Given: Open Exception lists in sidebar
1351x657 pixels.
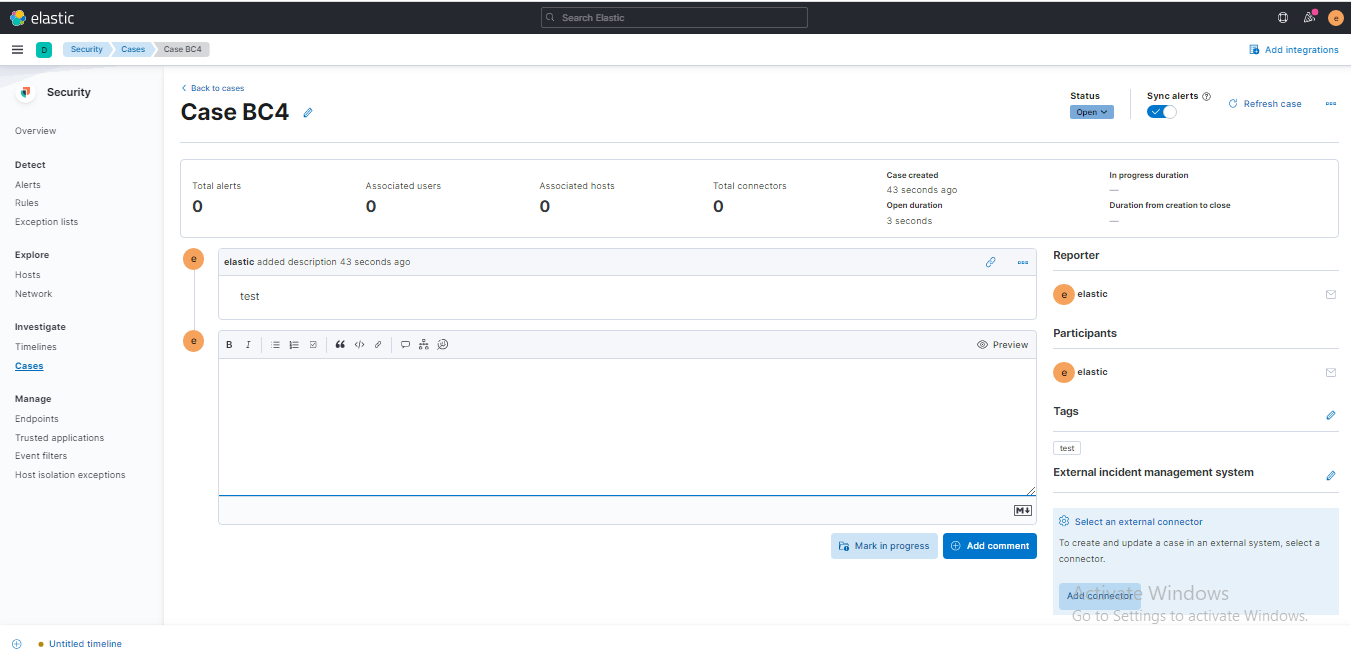Looking at the screenshot, I should click(x=46, y=222).
